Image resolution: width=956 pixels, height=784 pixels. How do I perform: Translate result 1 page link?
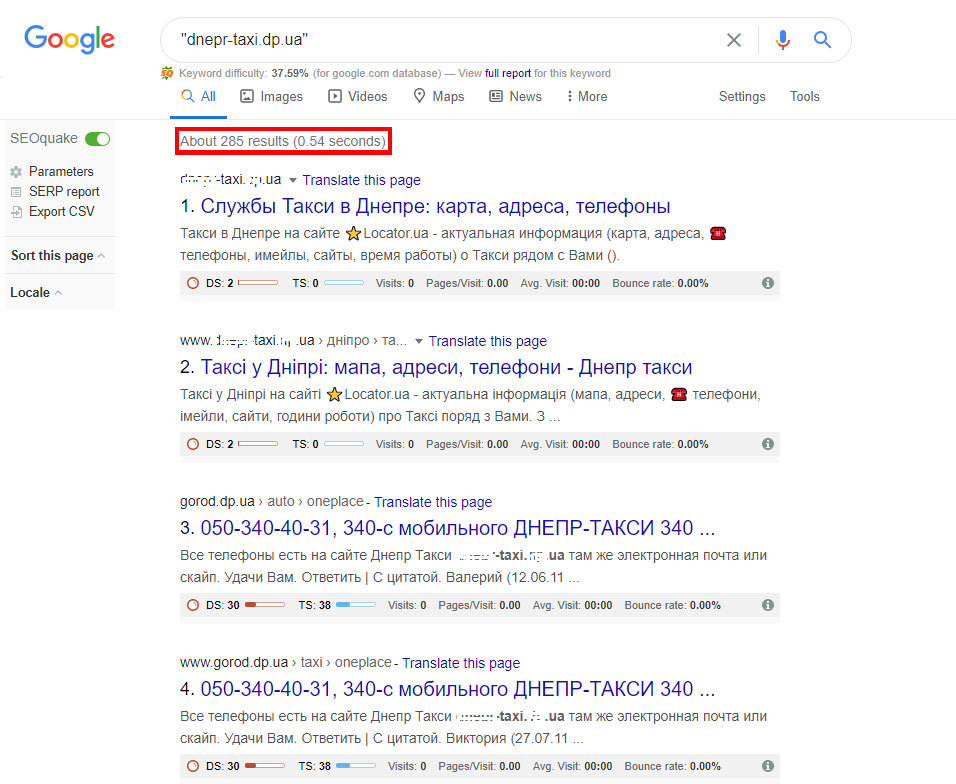[x=362, y=180]
